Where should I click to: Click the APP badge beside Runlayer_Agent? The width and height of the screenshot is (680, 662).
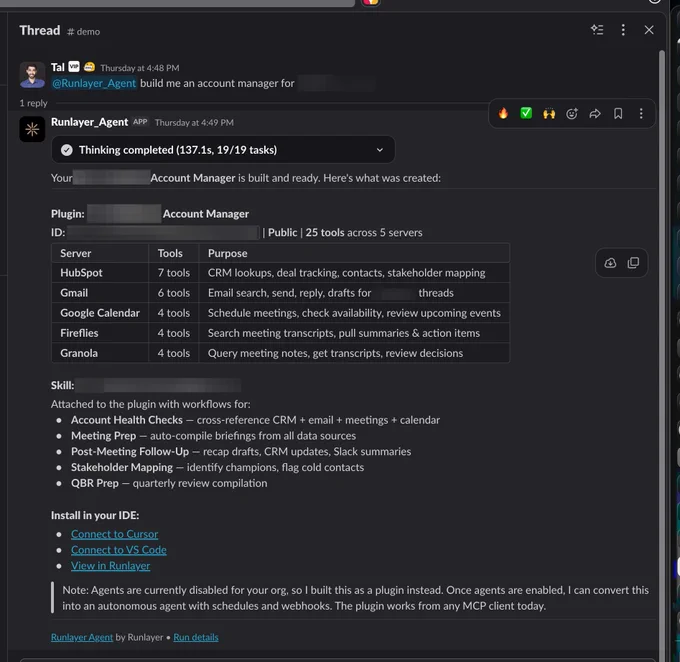(140, 122)
